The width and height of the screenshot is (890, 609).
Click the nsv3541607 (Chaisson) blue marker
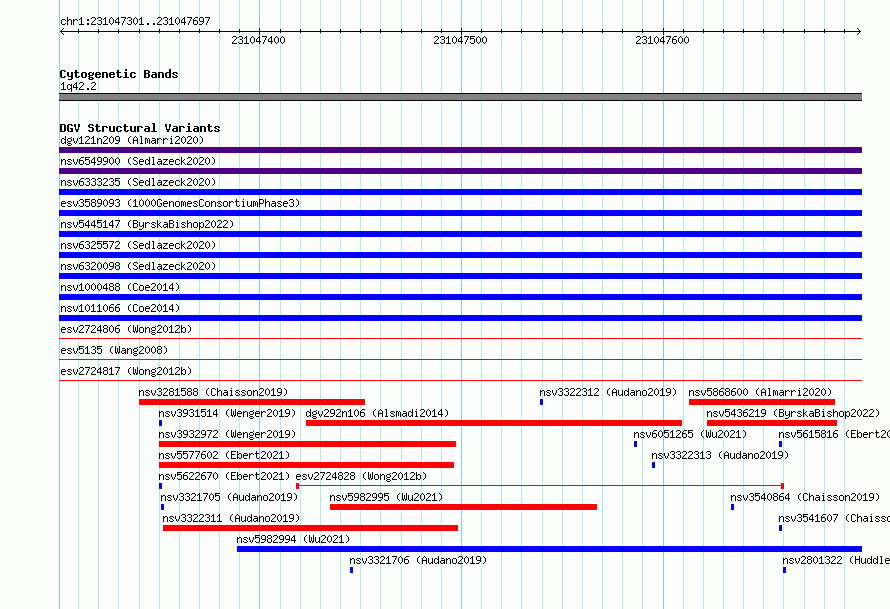(x=780, y=528)
